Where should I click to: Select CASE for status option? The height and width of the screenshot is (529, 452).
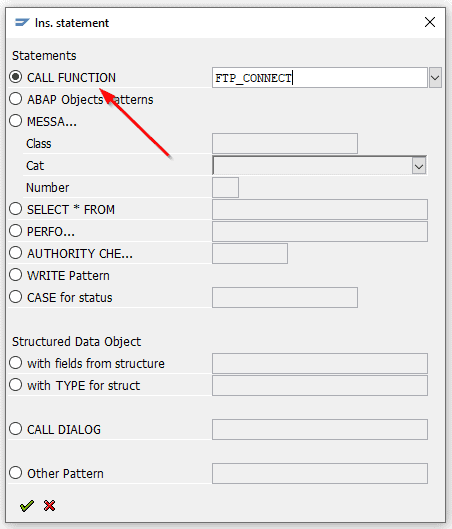[x=16, y=297]
